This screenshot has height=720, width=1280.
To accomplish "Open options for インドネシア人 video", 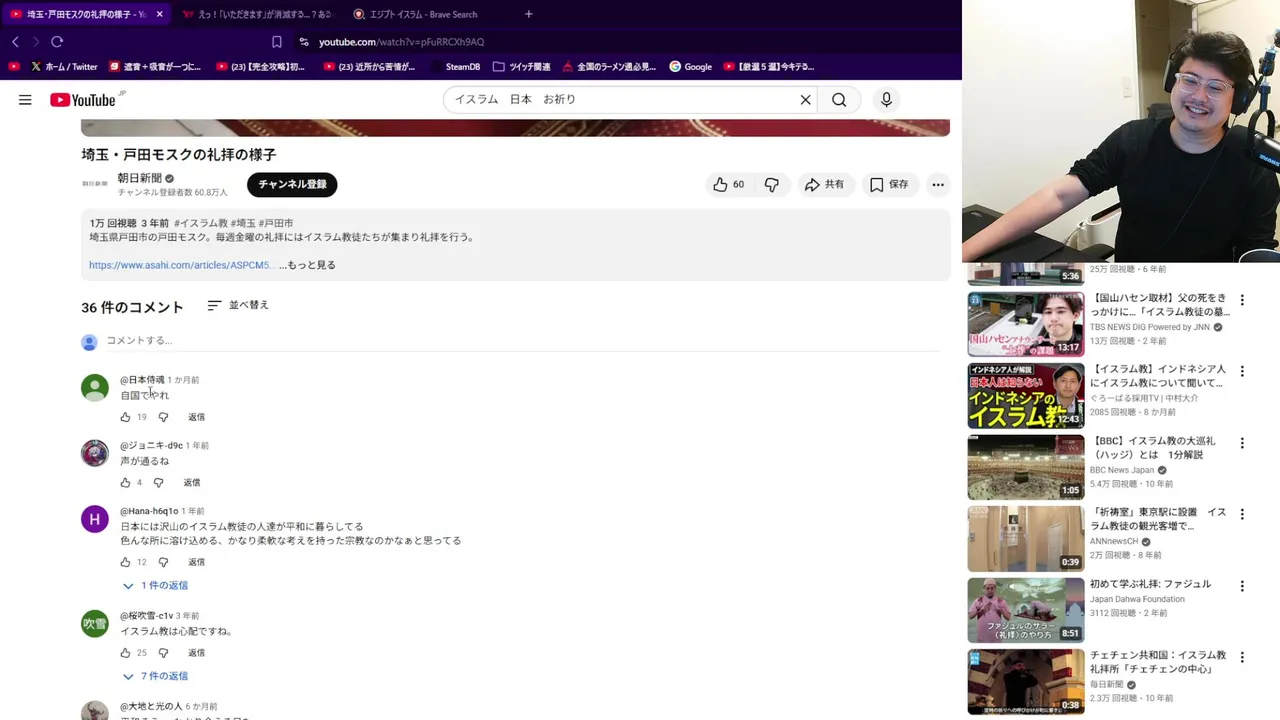I will pyautogui.click(x=1242, y=371).
